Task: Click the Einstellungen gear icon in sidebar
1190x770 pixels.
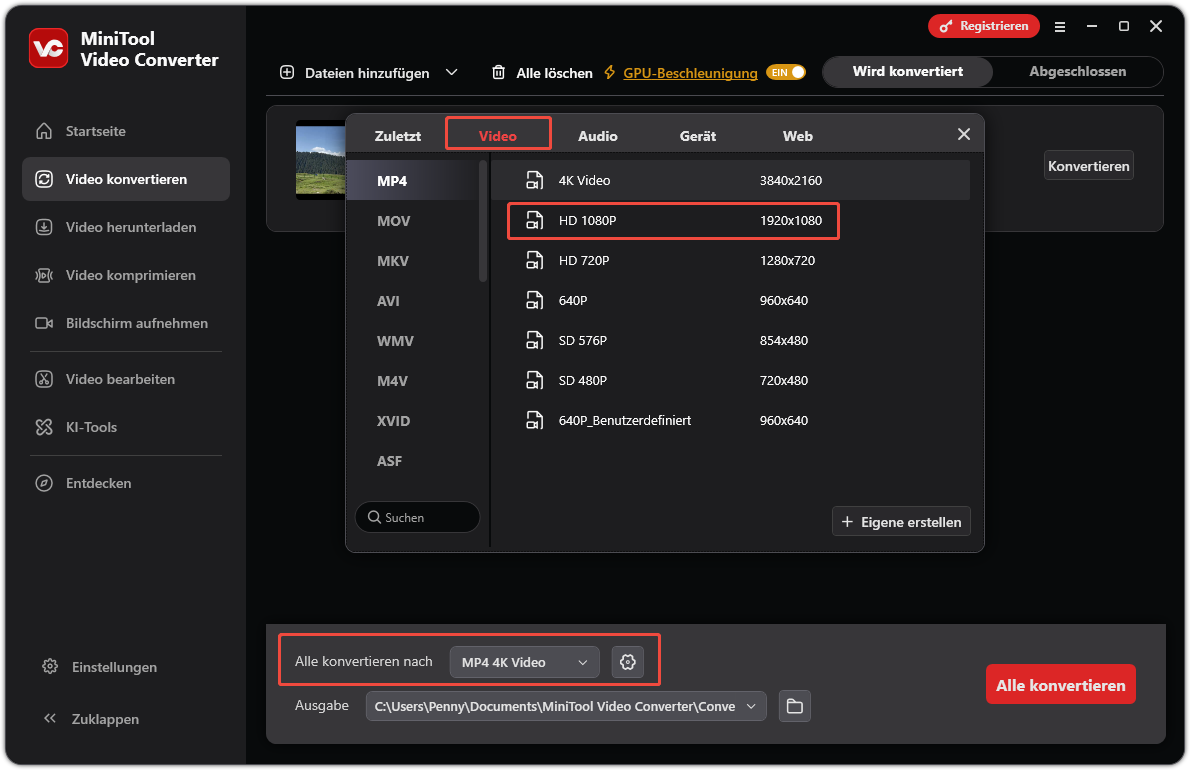Action: click(50, 667)
